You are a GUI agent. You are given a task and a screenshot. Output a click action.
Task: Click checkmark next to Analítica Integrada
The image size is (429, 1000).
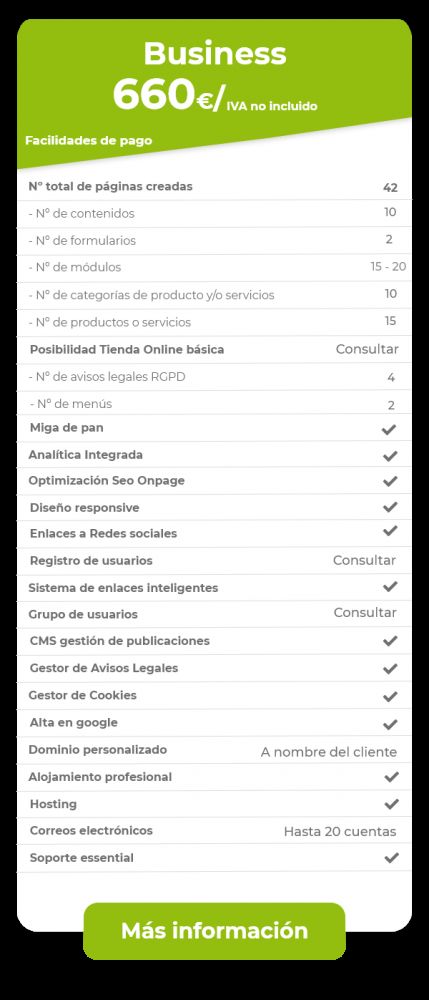tap(390, 456)
